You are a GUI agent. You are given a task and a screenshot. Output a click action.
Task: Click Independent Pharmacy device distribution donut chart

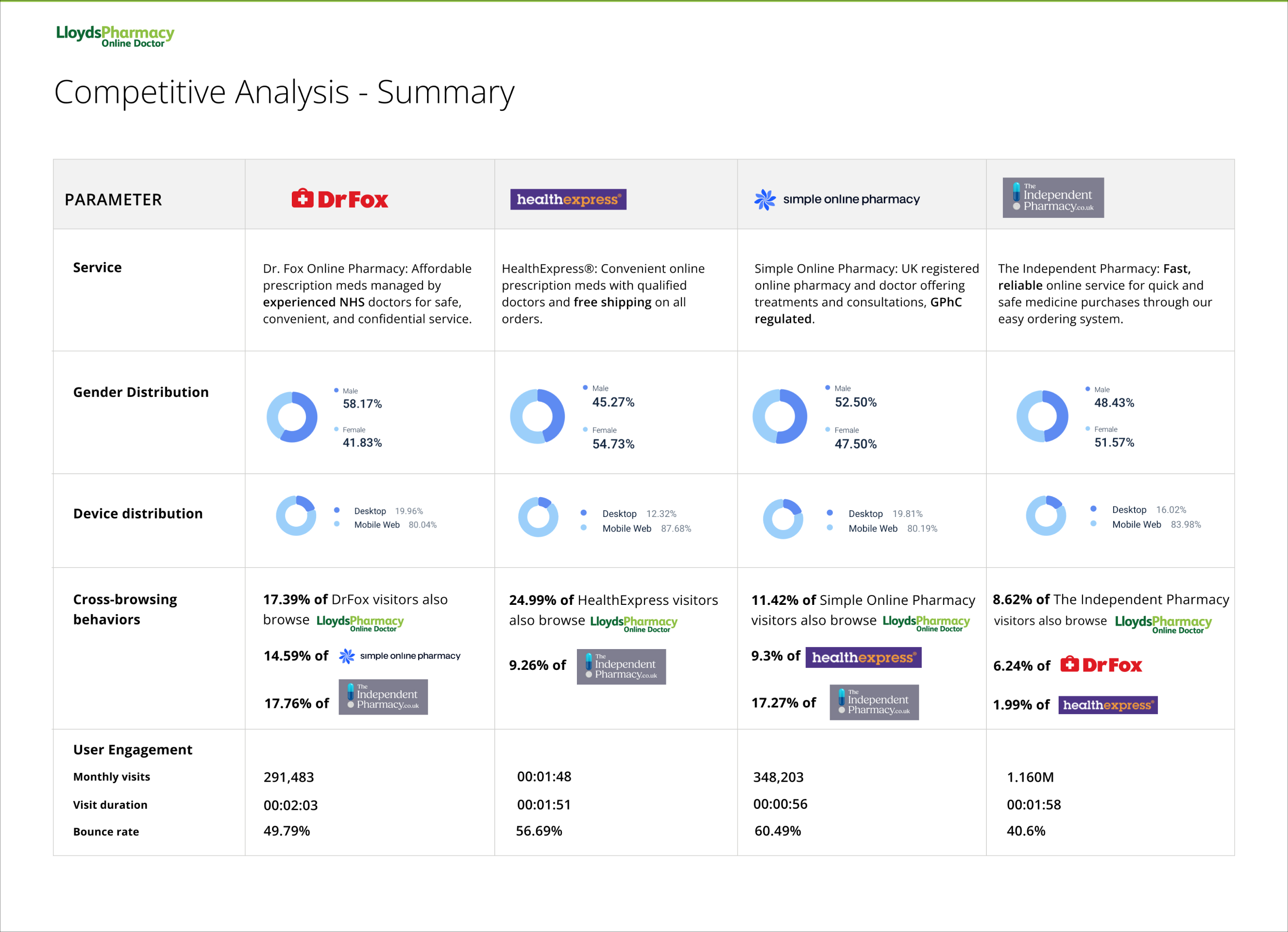click(1046, 516)
